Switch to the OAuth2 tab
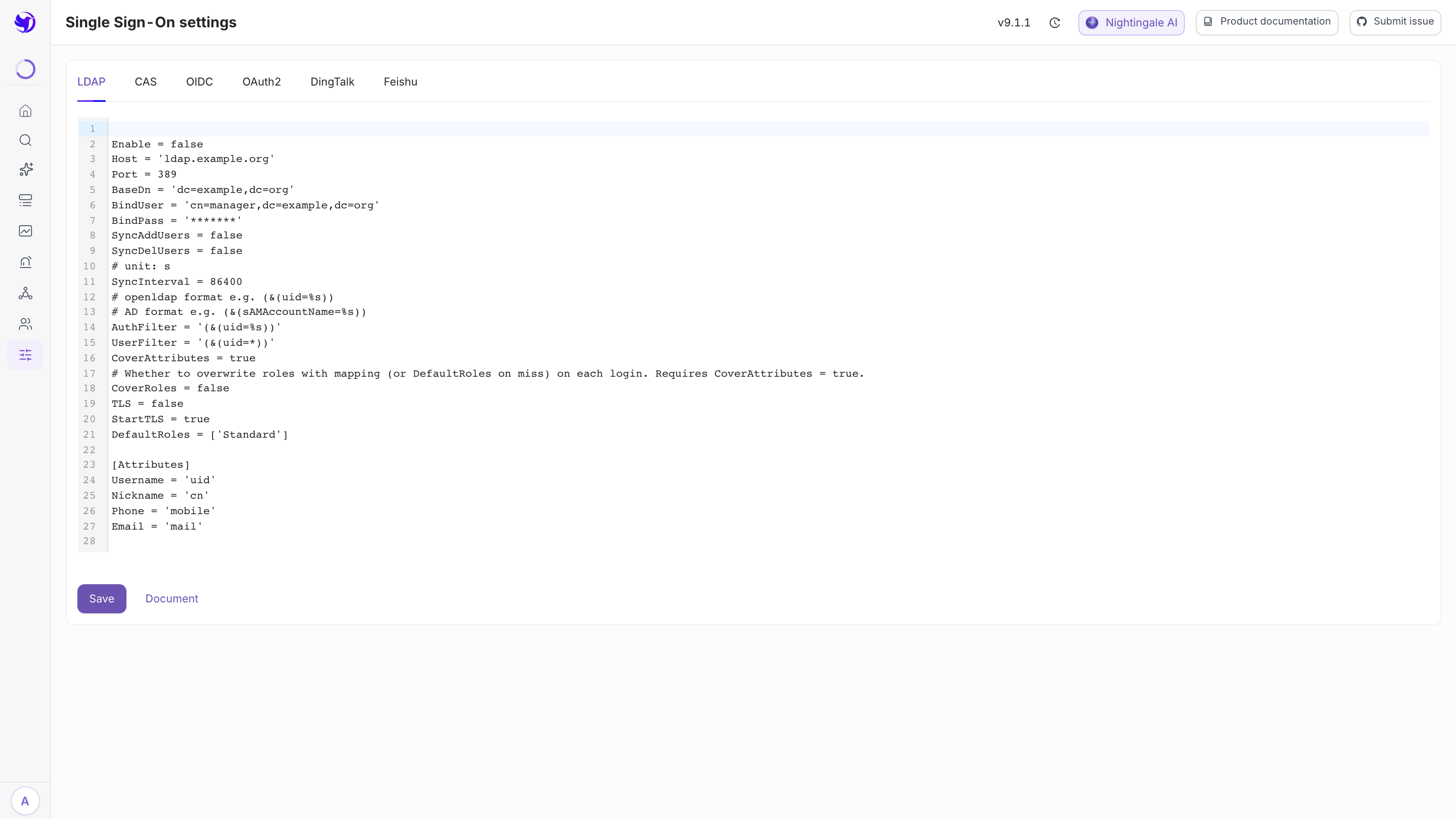Viewport: 1456px width, 819px height. coord(262,82)
